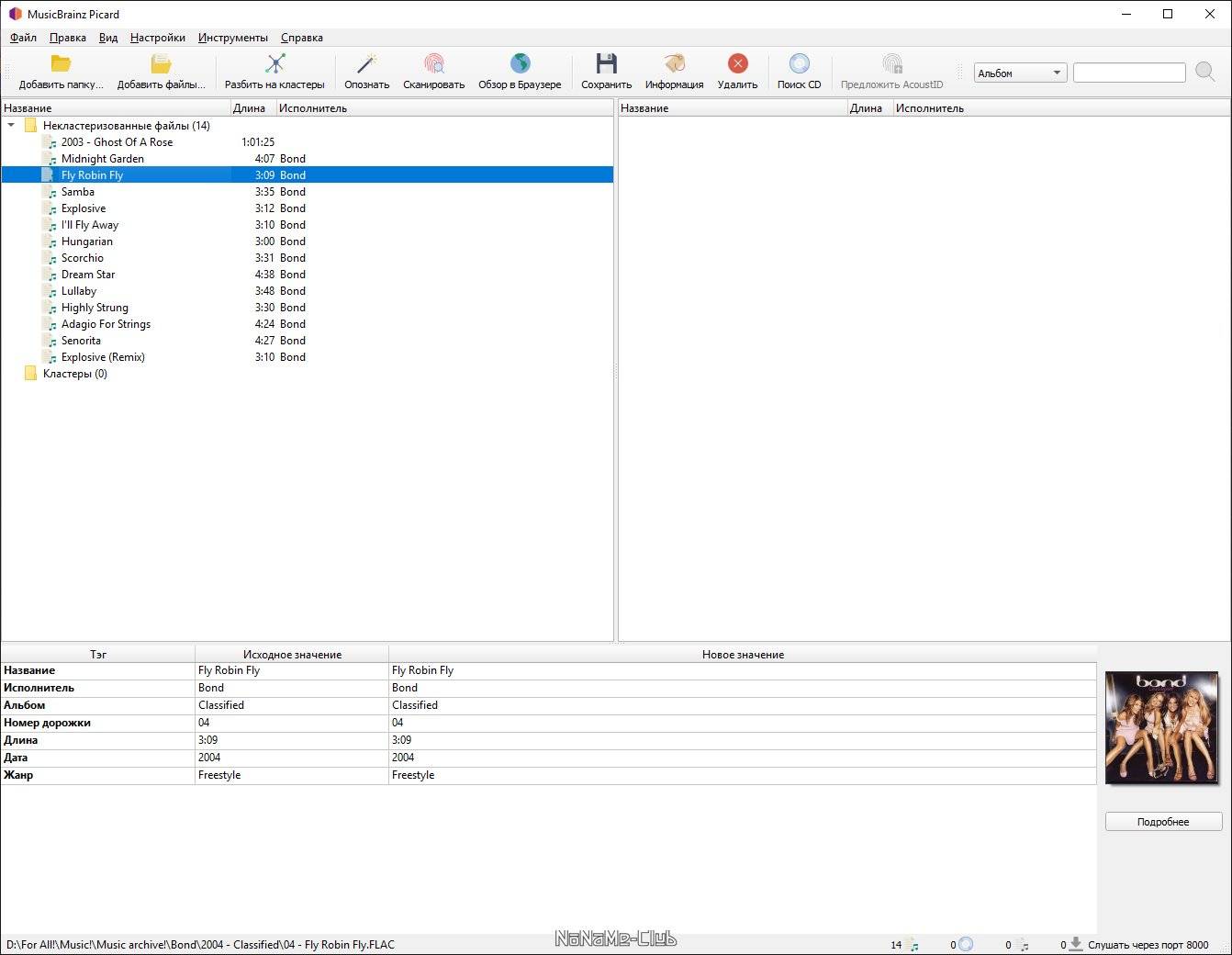Screen dimensions: 1232x955
Task: Click the Новое значение column header
Action: coord(743,655)
